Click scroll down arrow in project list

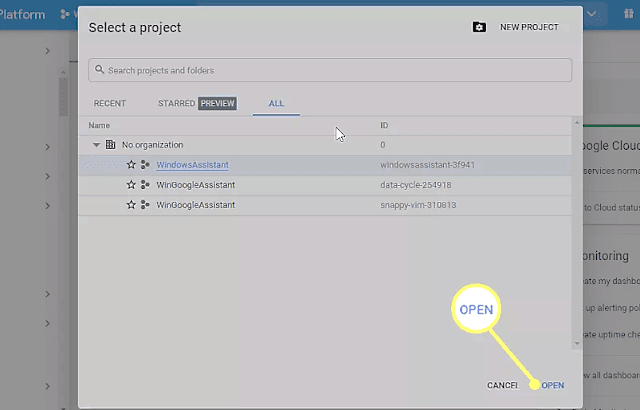(577, 344)
